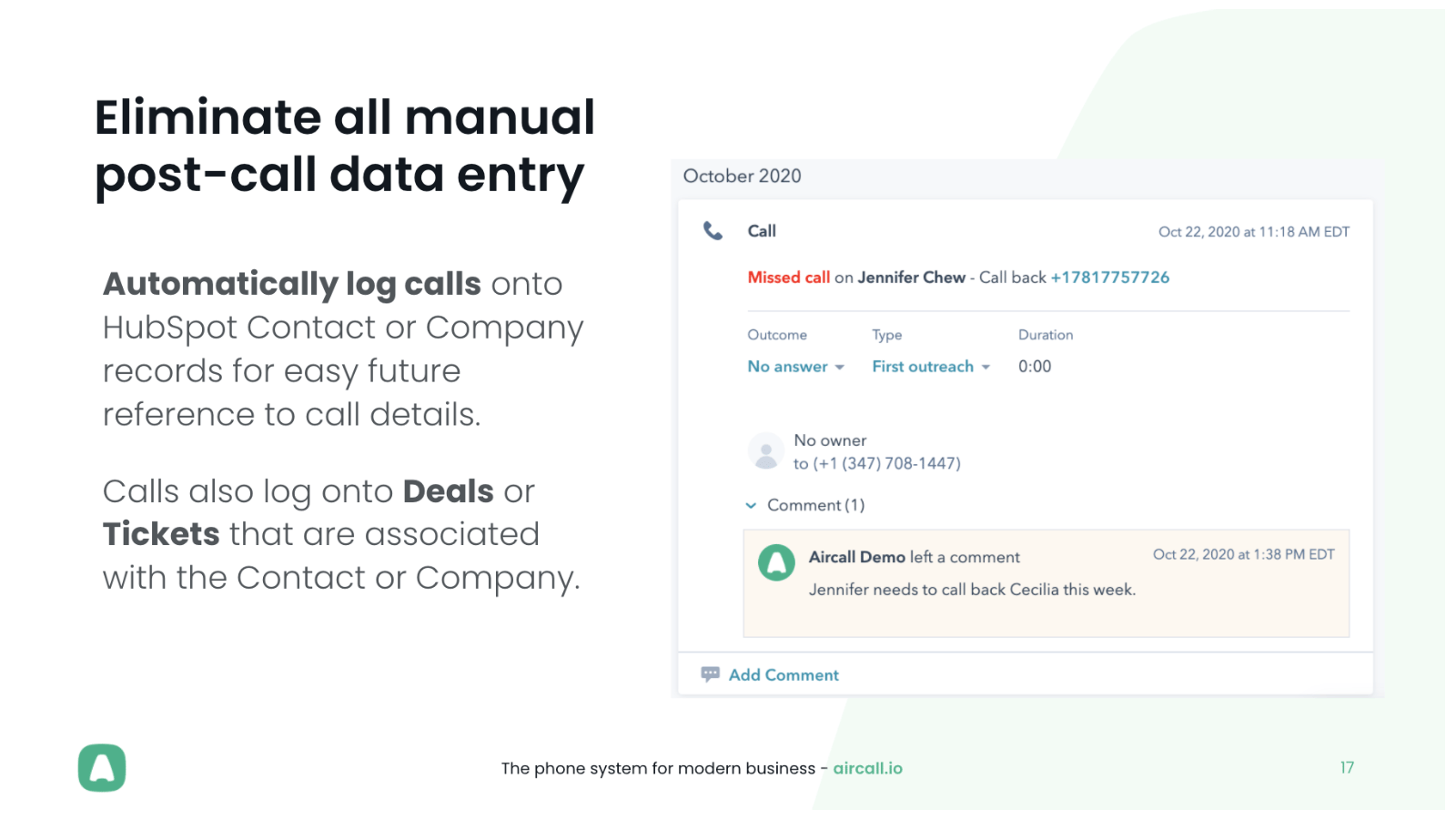Click the gray contact avatar above "No owner"
This screenshot has height=819, width=1456.
click(765, 450)
